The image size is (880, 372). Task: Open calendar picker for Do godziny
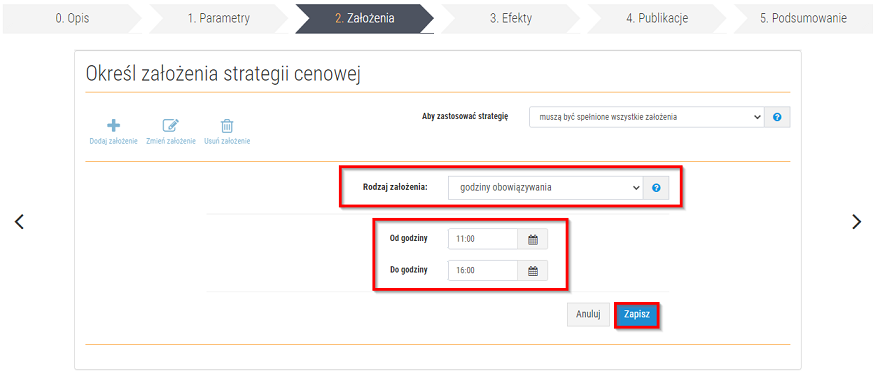tap(533, 270)
